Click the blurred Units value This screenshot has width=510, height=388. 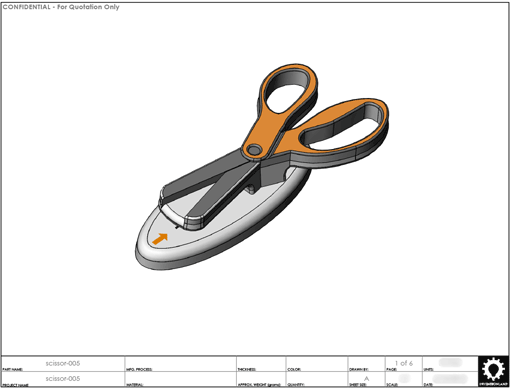[450, 362]
